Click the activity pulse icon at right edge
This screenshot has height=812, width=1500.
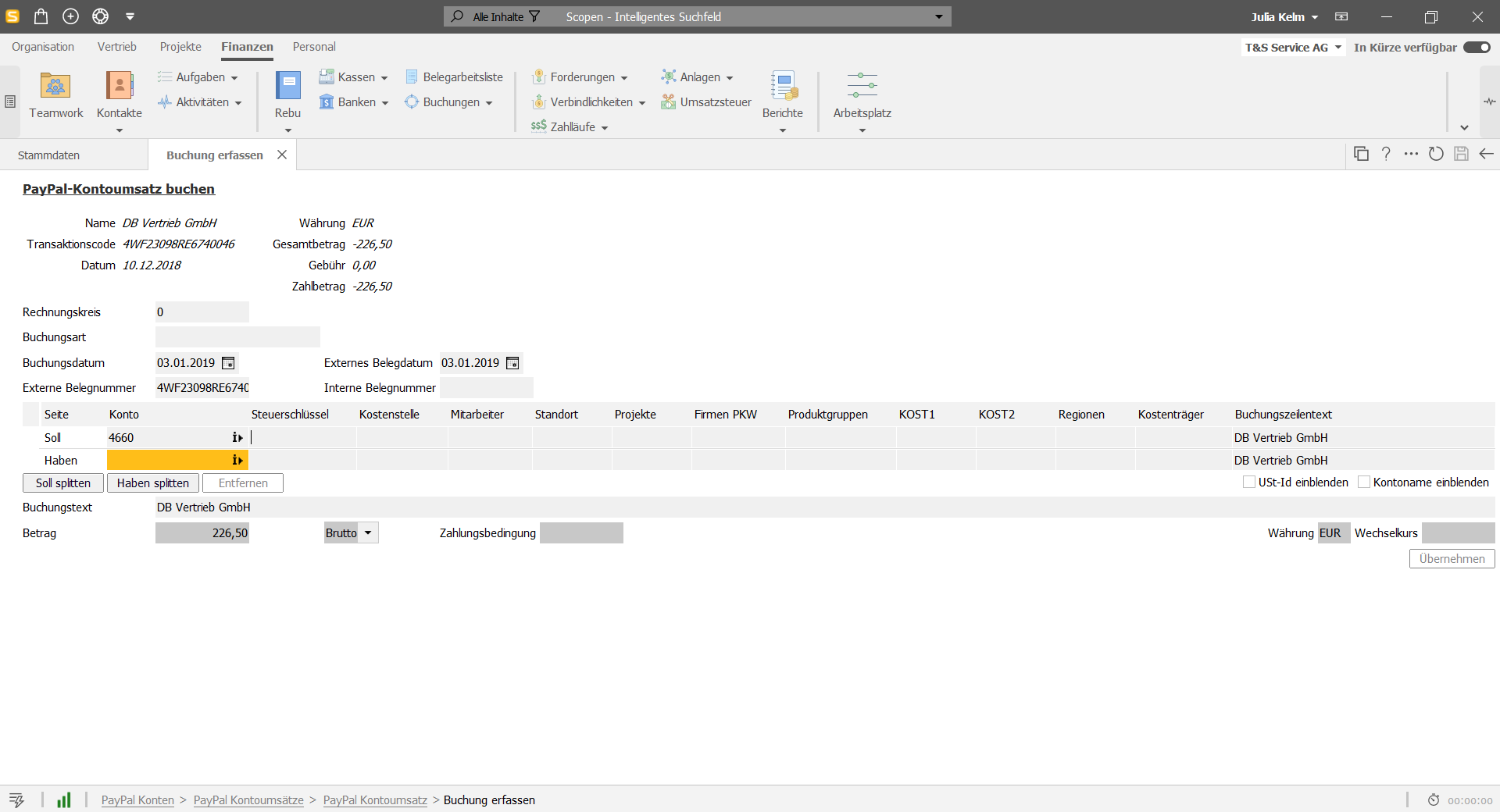[x=1490, y=101]
